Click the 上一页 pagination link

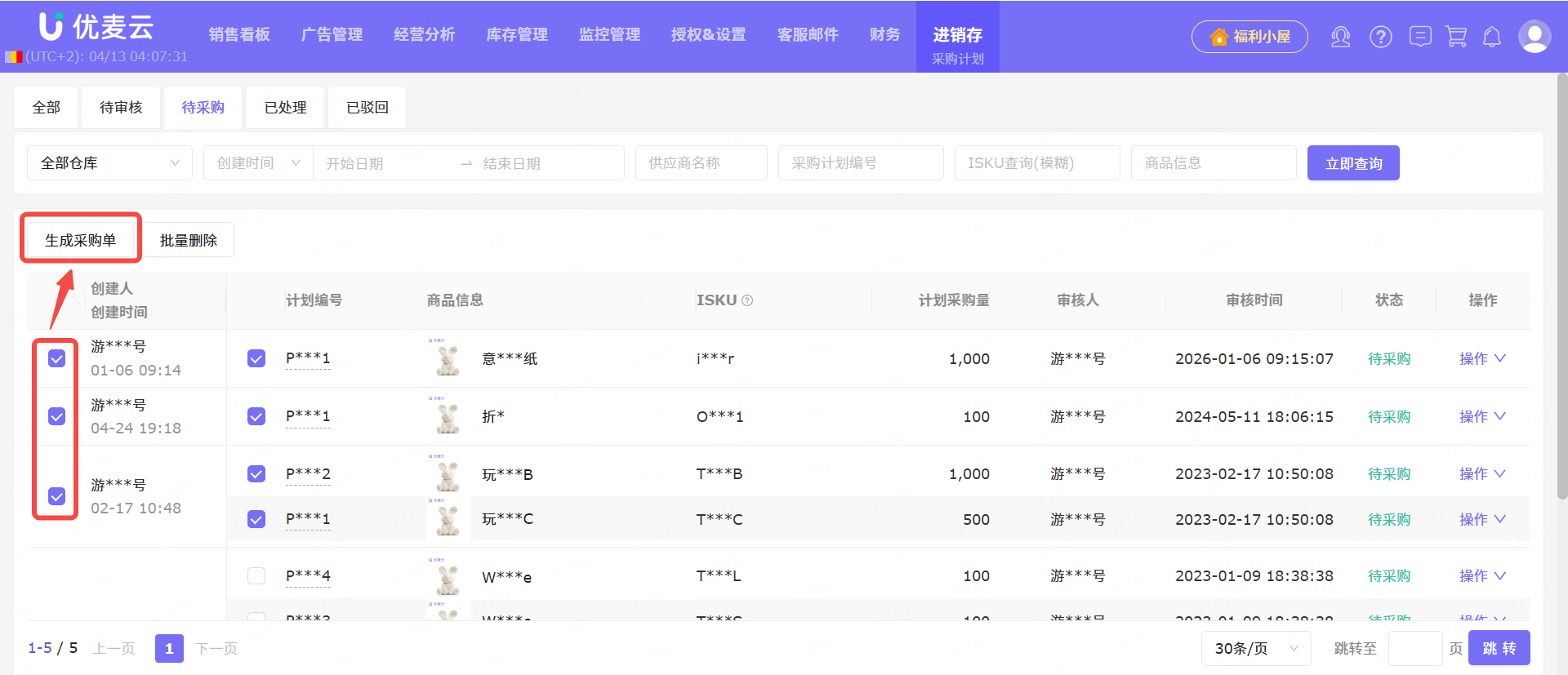pyautogui.click(x=114, y=648)
